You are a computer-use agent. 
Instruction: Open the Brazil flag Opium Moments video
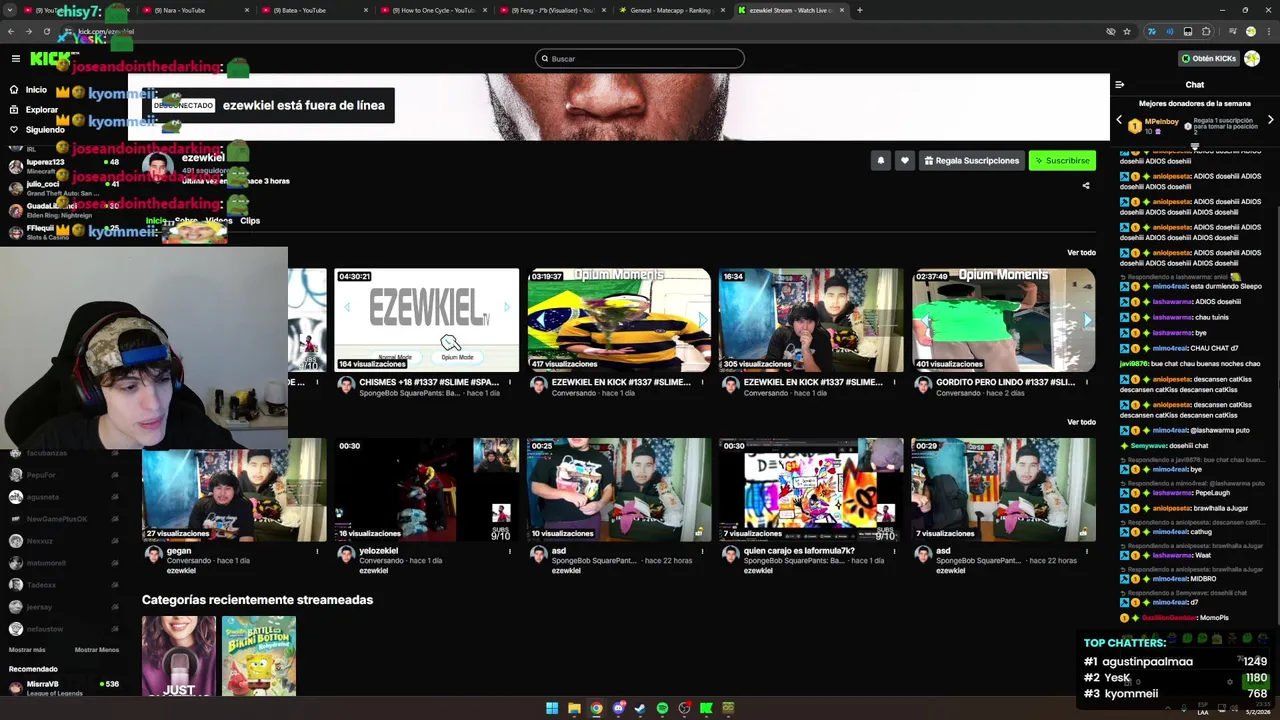(619, 320)
